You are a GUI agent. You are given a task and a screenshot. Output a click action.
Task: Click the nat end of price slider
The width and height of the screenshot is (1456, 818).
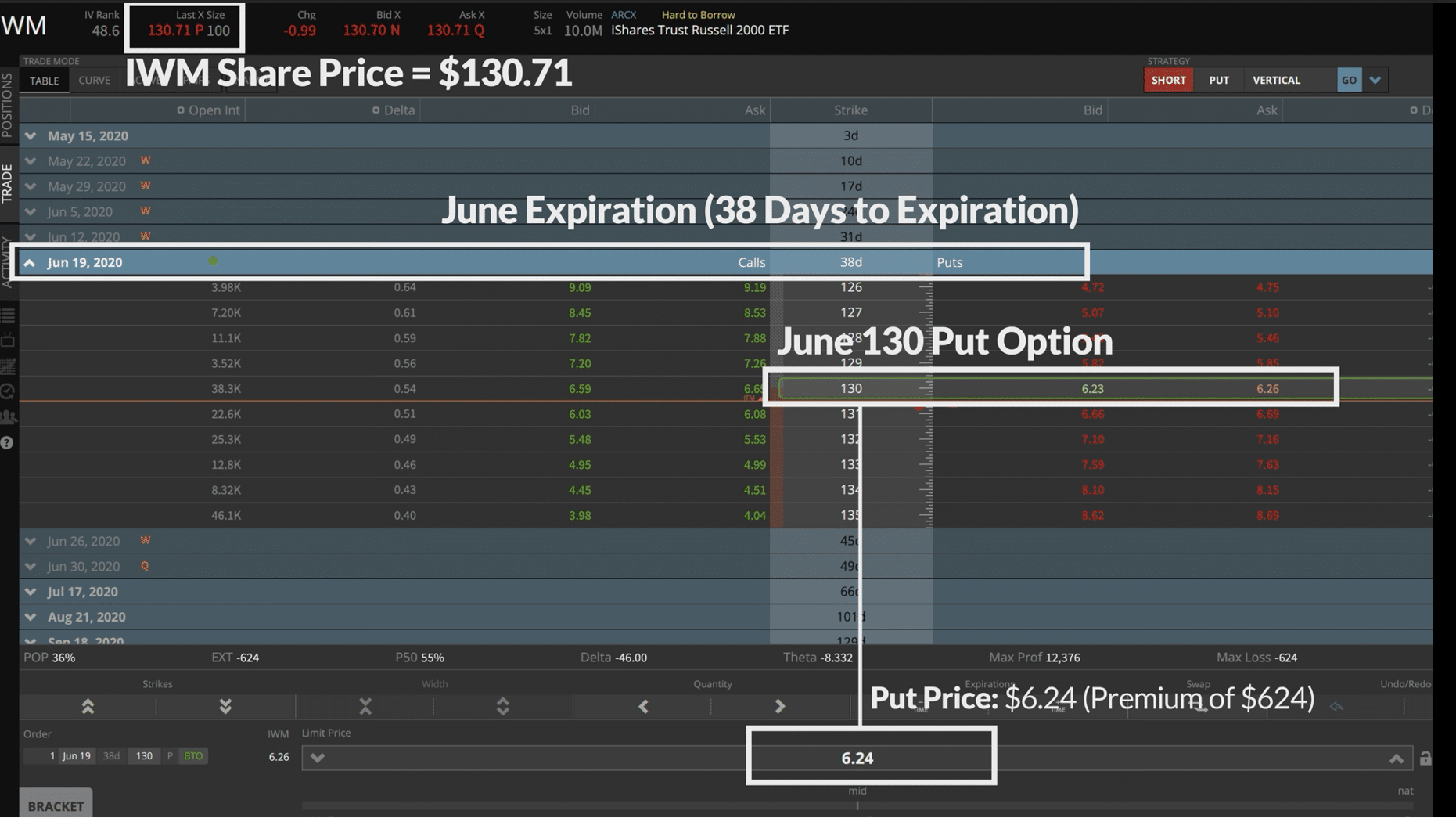[1405, 791]
